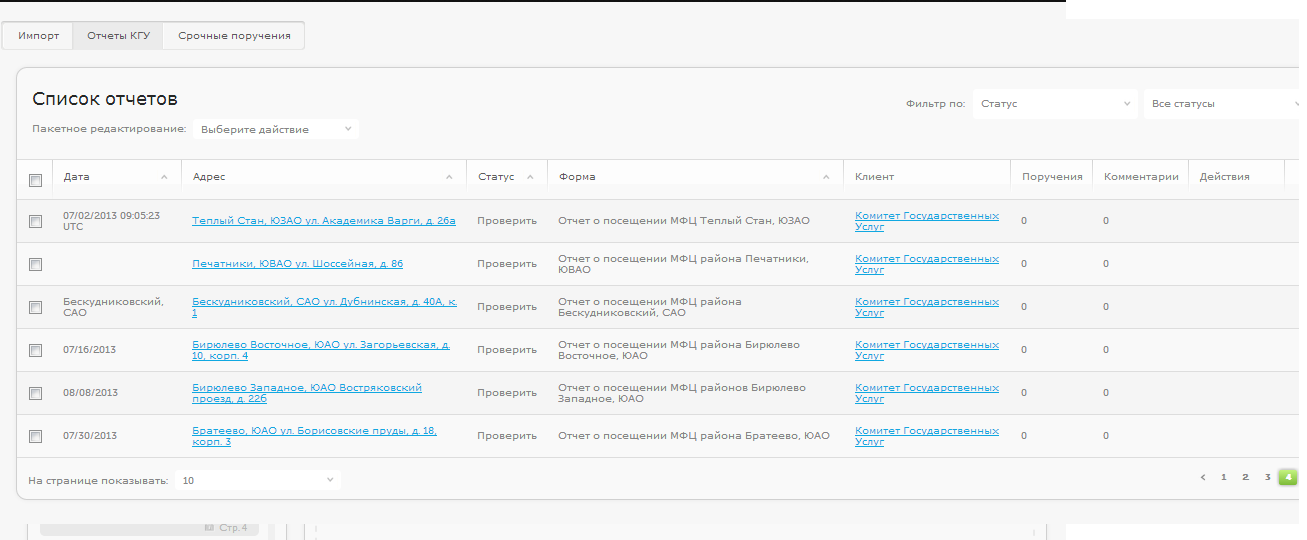
Task: Open the Все статусы dropdown
Action: point(1223,104)
